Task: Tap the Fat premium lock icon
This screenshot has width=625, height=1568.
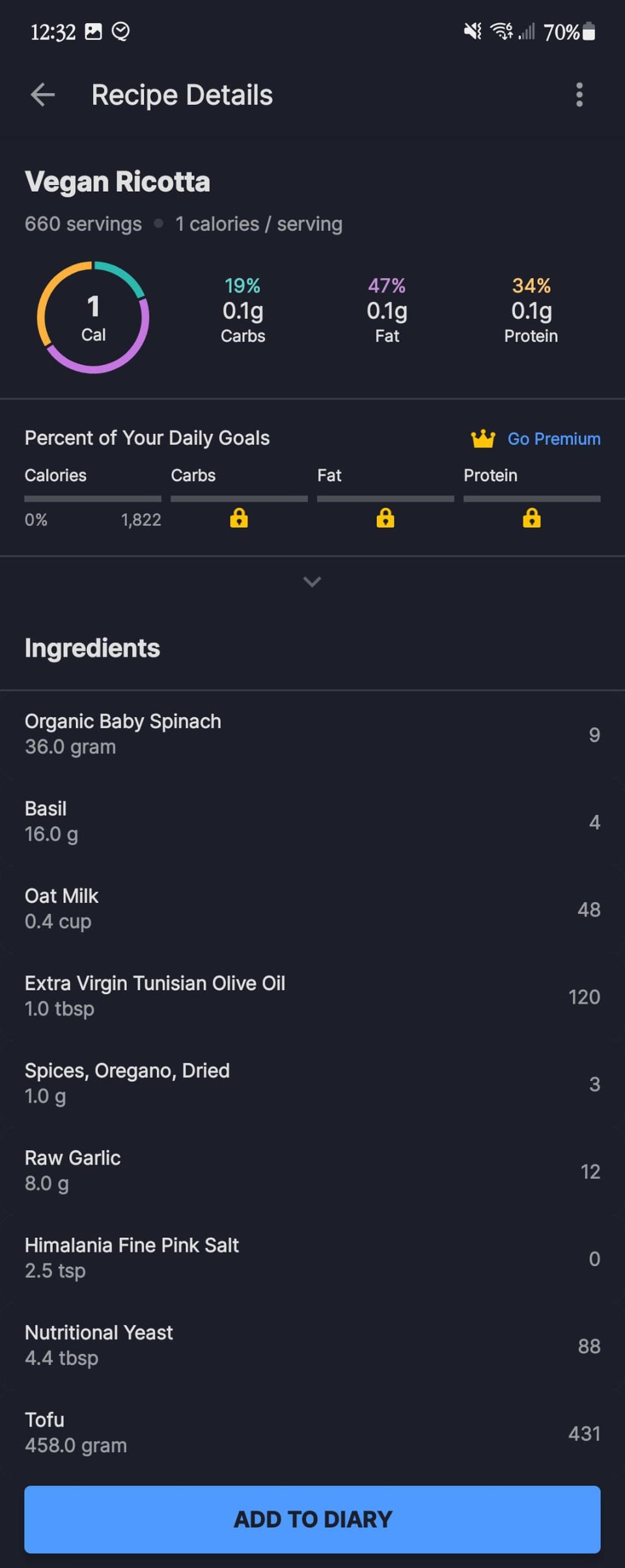Action: point(385,518)
